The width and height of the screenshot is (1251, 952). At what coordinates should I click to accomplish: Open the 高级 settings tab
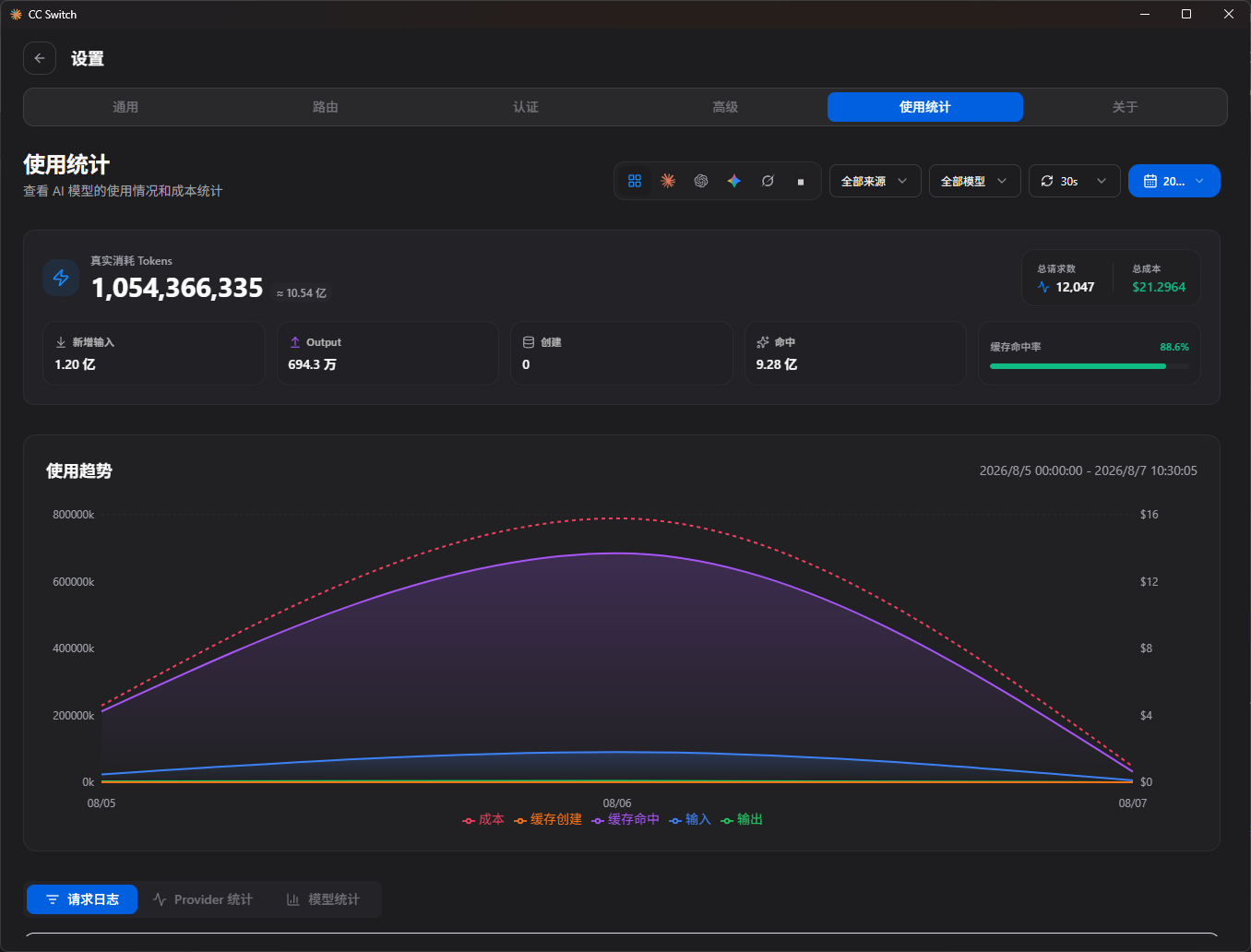tap(725, 107)
